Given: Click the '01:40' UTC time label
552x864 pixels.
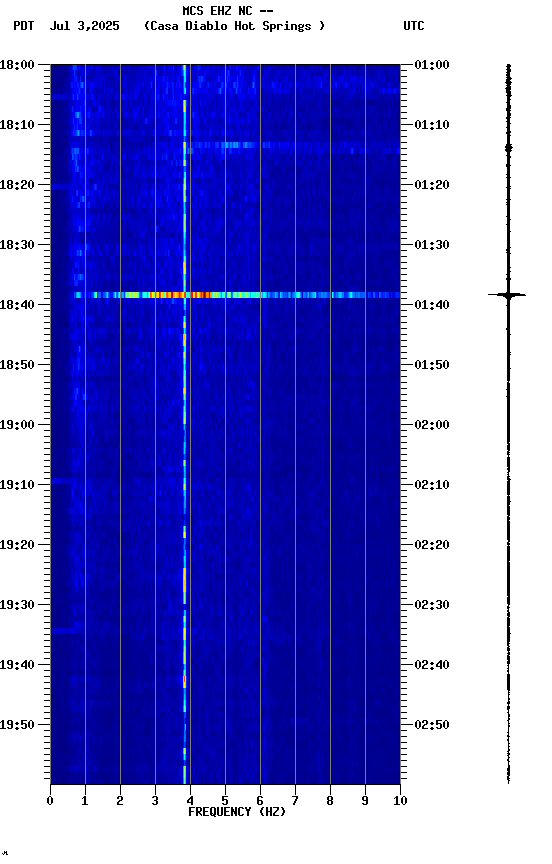Looking at the screenshot, I should click(x=432, y=305).
